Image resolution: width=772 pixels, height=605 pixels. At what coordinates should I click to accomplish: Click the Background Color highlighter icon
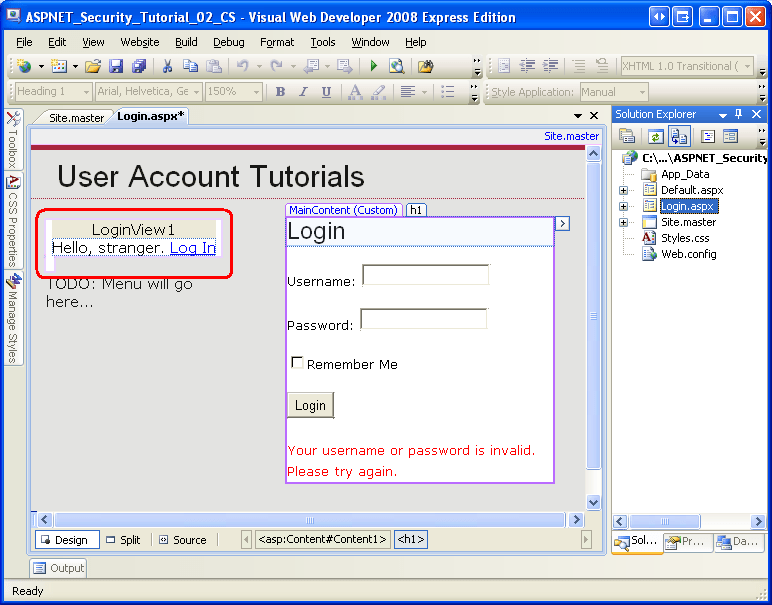[x=378, y=92]
